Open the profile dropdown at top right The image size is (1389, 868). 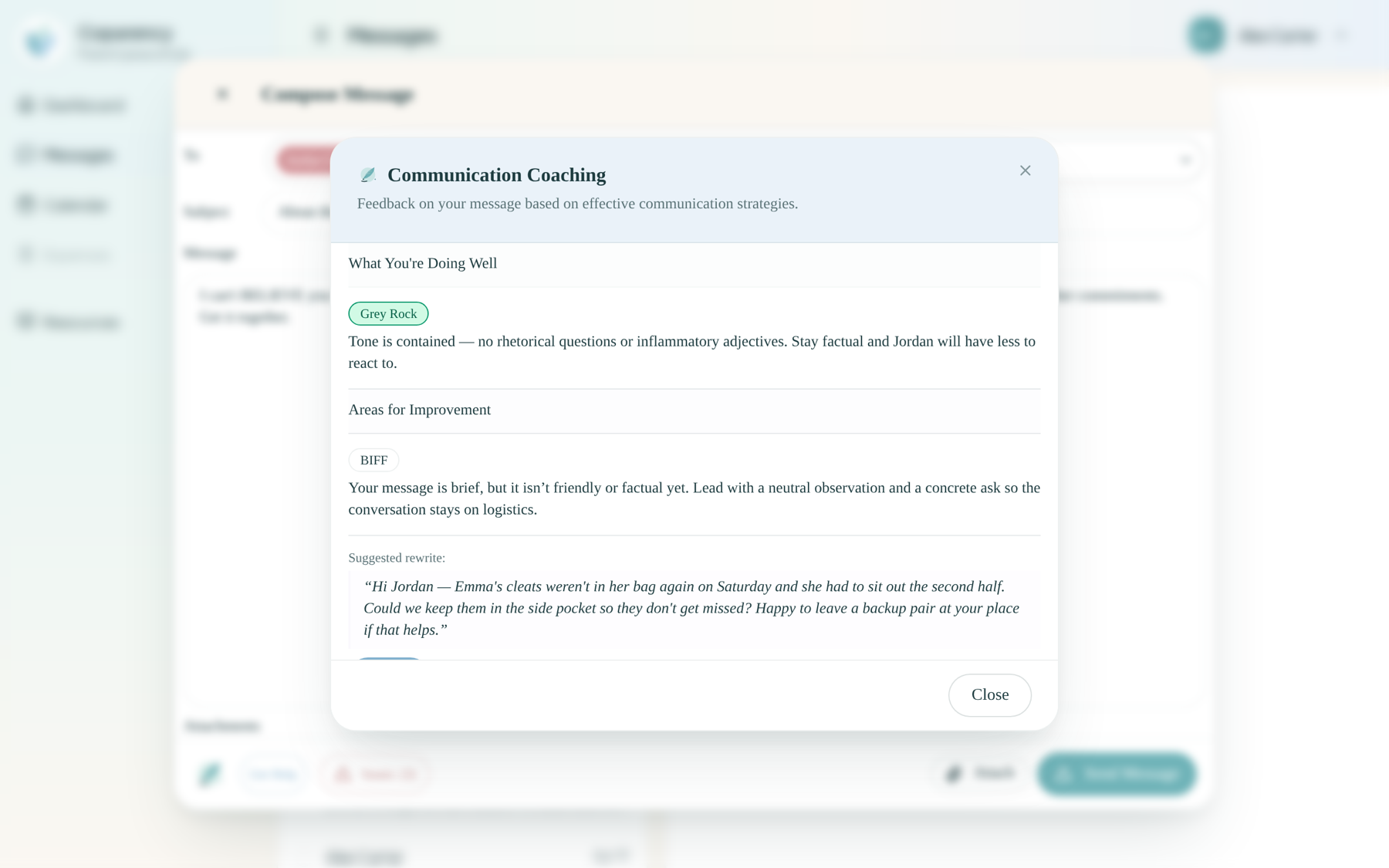(1342, 35)
